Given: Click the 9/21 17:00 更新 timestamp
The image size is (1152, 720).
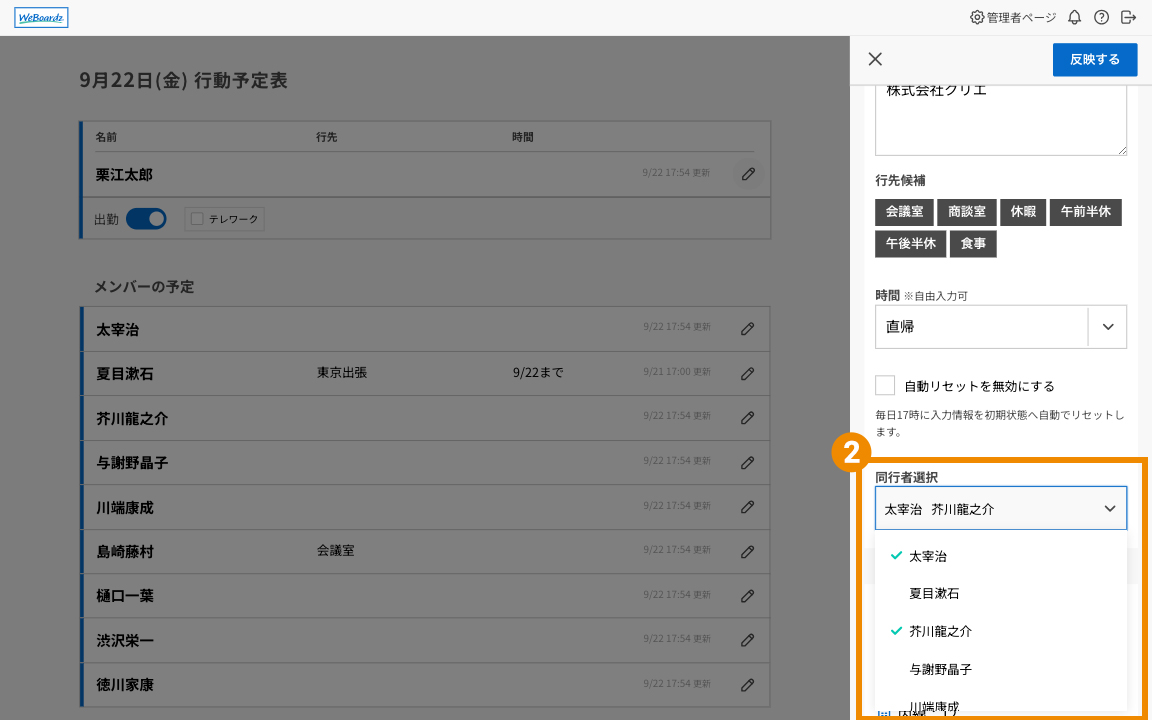Looking at the screenshot, I should [677, 372].
